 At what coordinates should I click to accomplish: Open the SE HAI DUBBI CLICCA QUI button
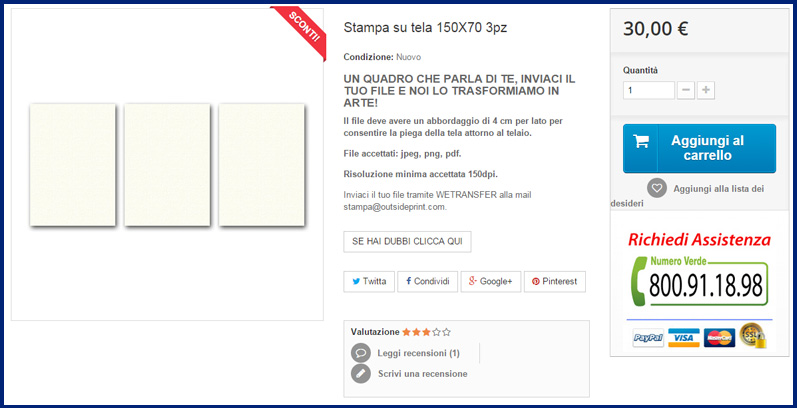tap(407, 242)
